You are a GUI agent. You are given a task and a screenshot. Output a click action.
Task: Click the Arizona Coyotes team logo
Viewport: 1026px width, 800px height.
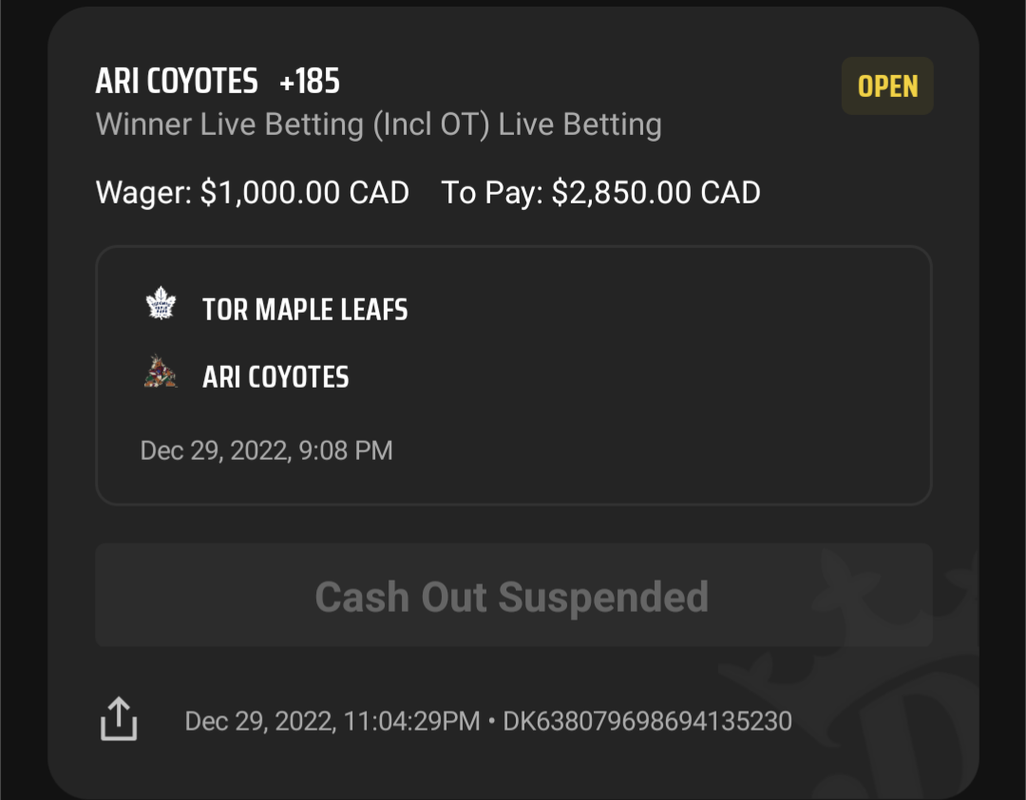coord(160,372)
